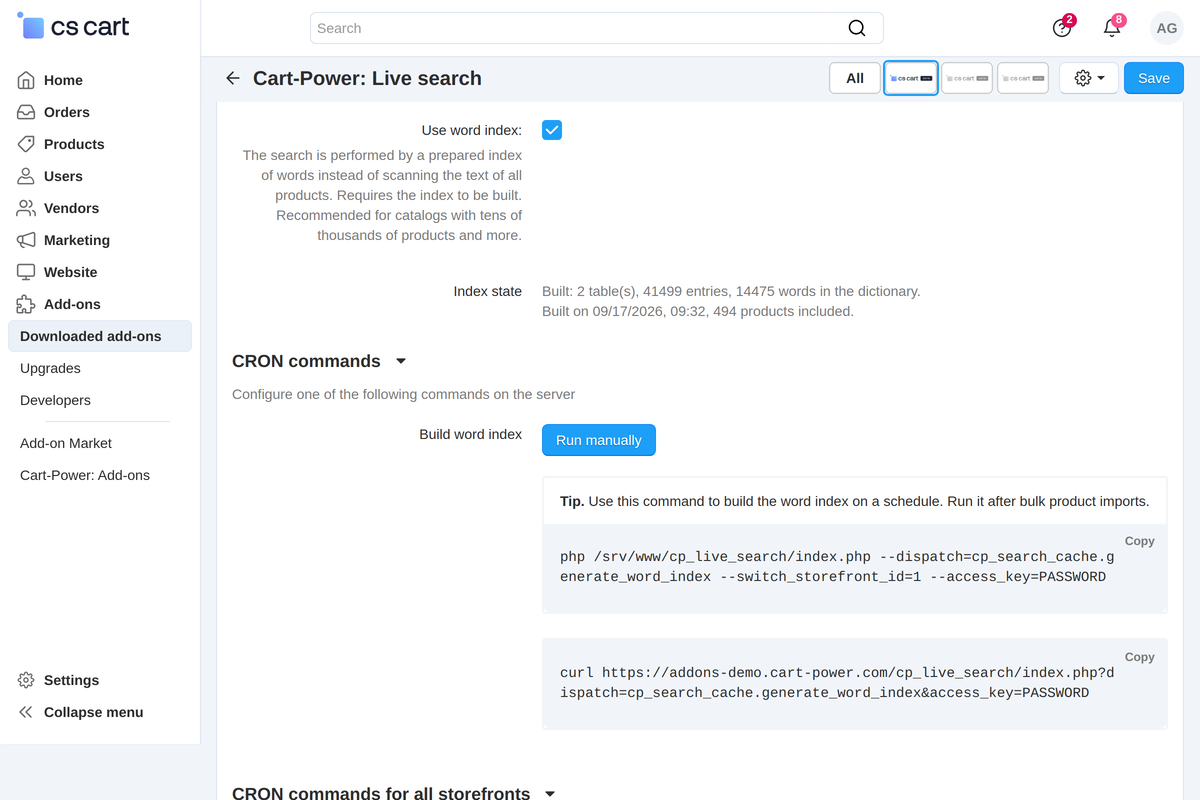Open the Developers menu item
The height and width of the screenshot is (800, 1200).
(55, 400)
